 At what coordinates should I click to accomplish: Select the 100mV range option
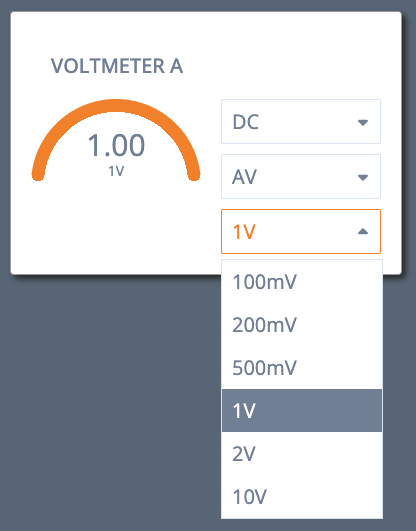click(x=302, y=282)
